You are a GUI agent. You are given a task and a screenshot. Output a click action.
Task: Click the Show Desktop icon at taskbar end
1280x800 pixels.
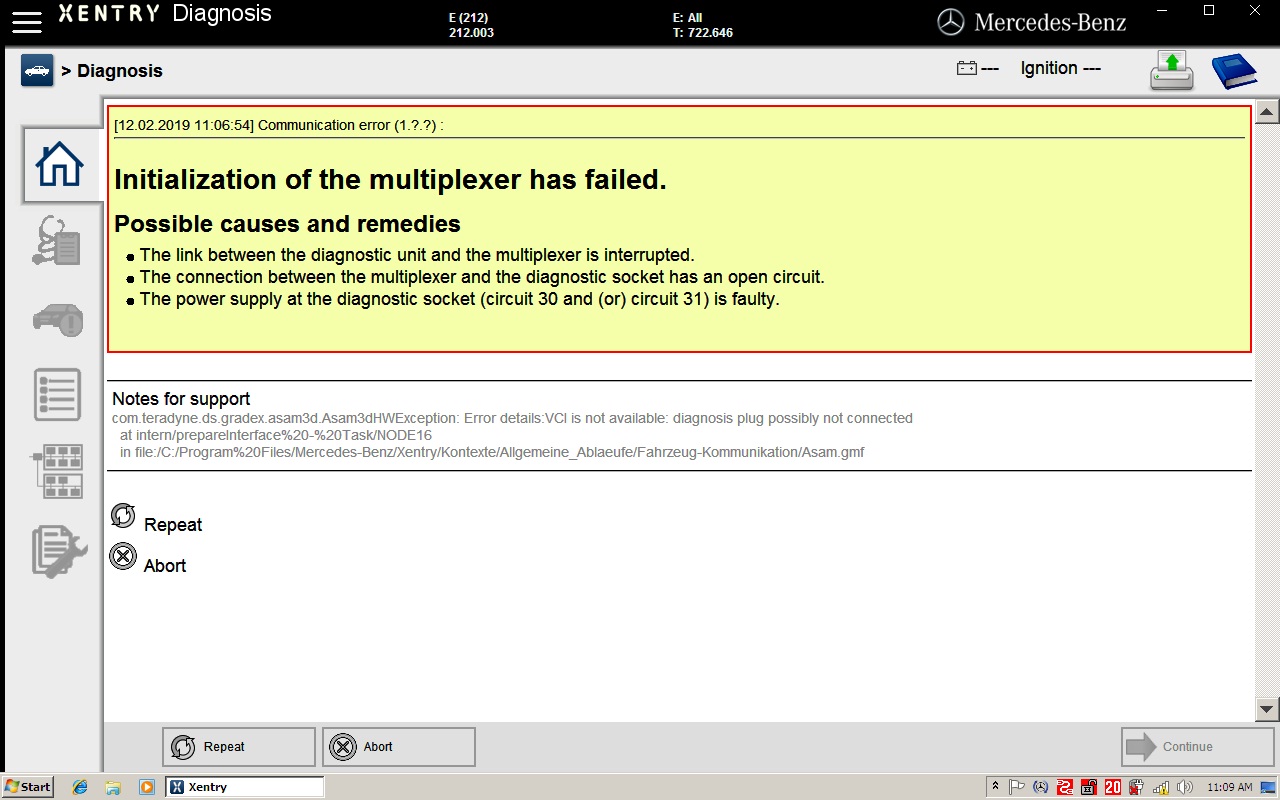1267,787
